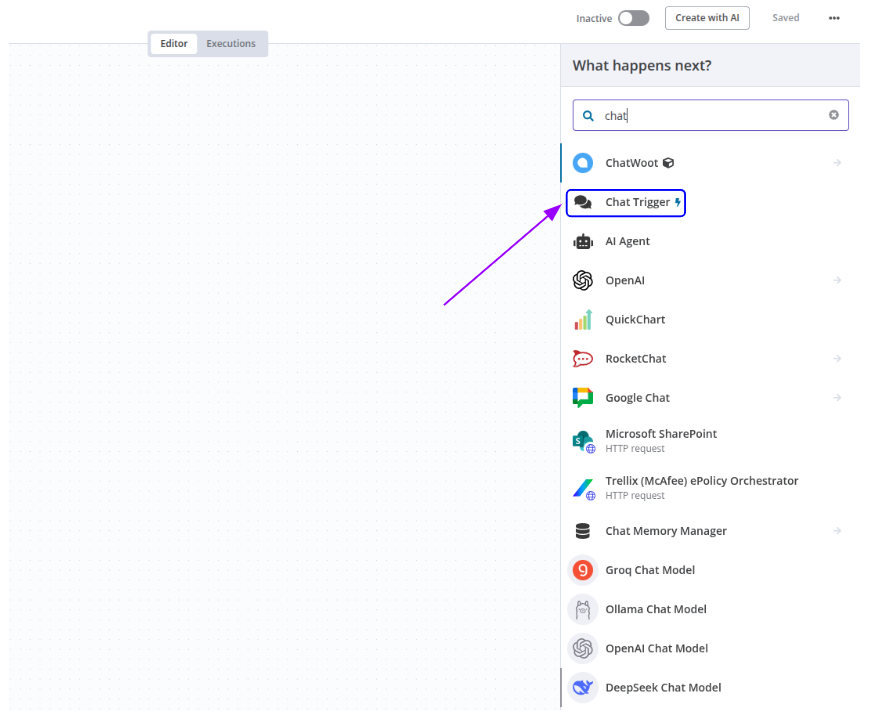
Task: Choose the AI Agent robot icon
Action: point(583,241)
